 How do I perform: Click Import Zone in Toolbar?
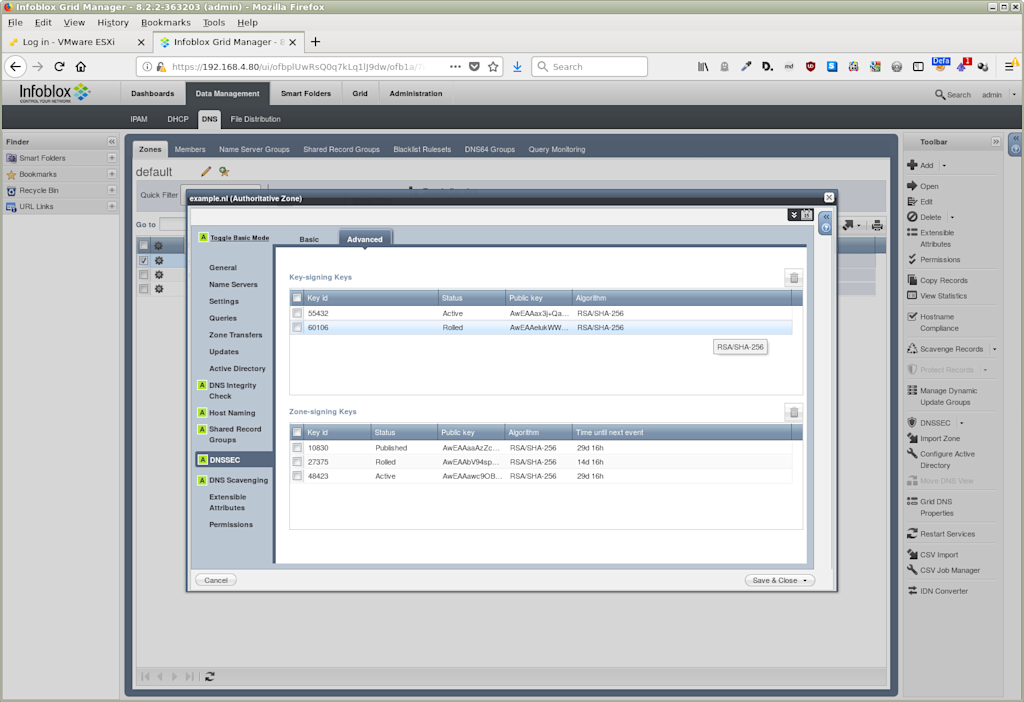940,439
